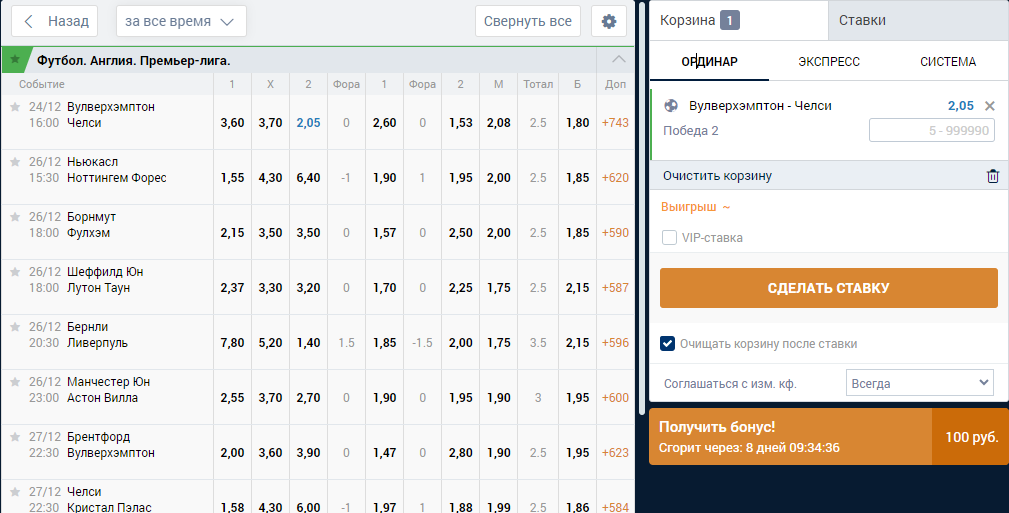This screenshot has height=513, width=1009.
Task: Favorite the Бернли - Ливерпуль match star
Action: (15, 327)
